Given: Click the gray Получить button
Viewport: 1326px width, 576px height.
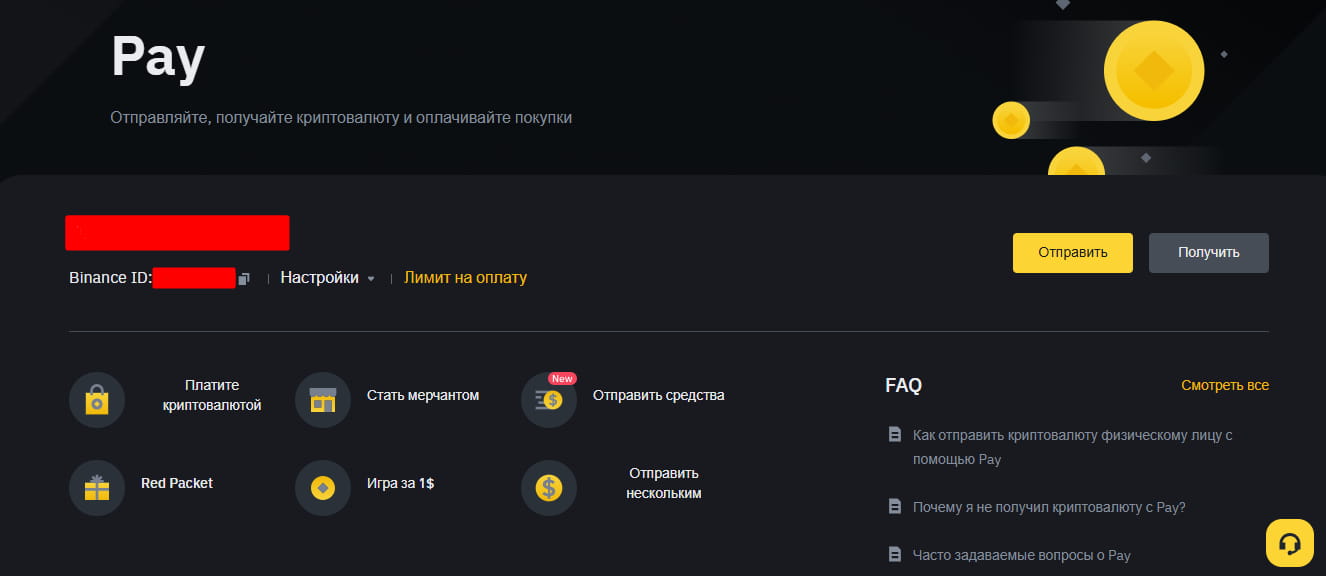Looking at the screenshot, I should pyautogui.click(x=1209, y=253).
